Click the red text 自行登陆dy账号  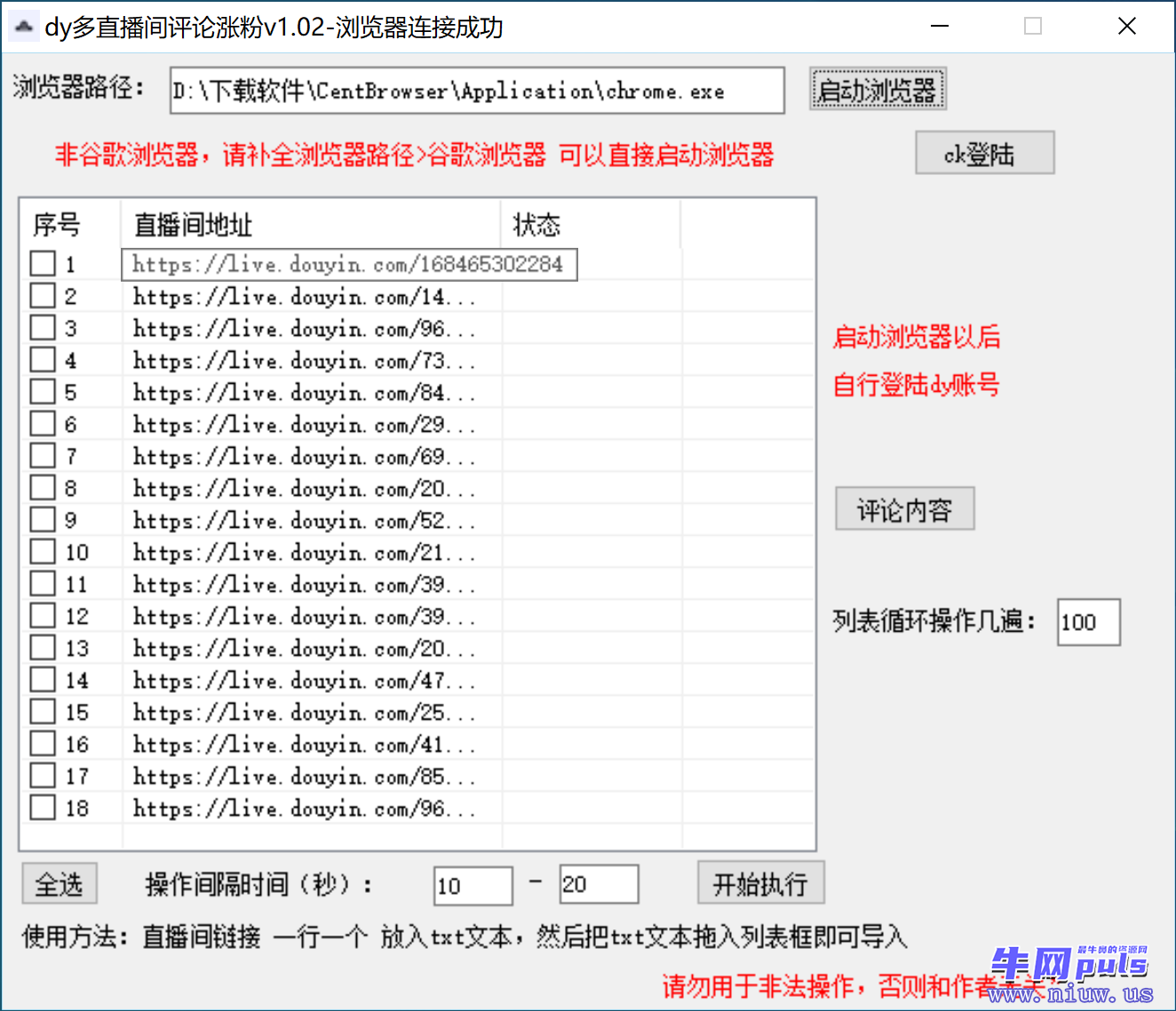[x=917, y=385]
